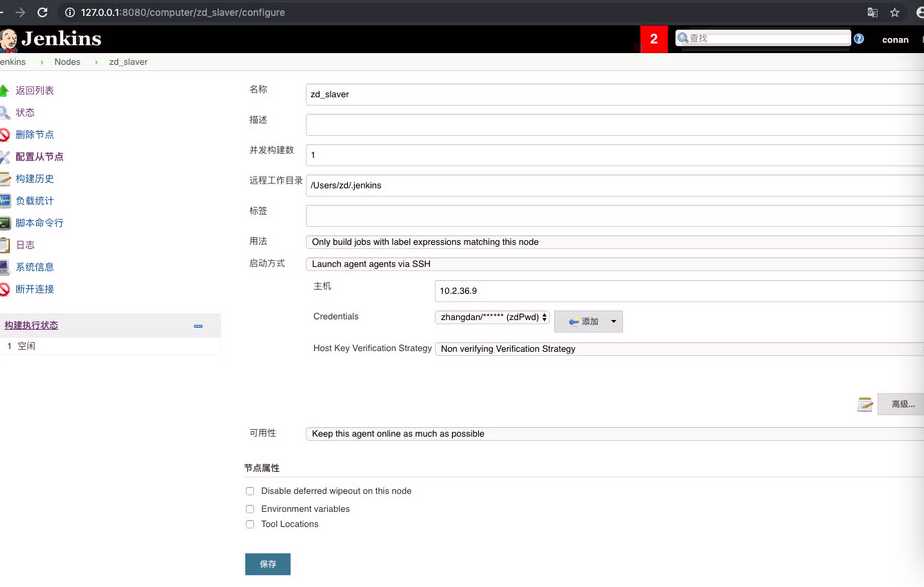Open the 断开连接 sidebar link
The height and width of the screenshot is (587, 924).
pyautogui.click(x=35, y=289)
